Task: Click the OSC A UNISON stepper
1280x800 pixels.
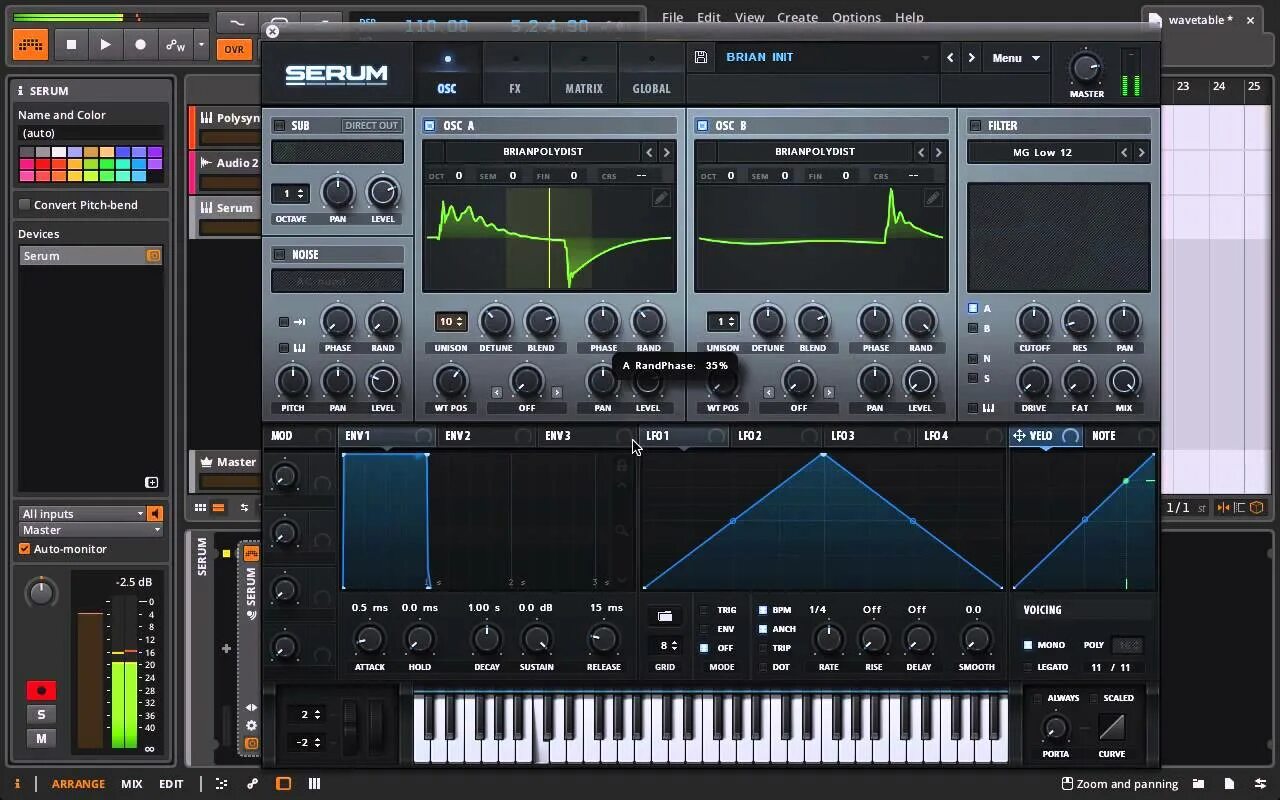Action: [x=451, y=322]
